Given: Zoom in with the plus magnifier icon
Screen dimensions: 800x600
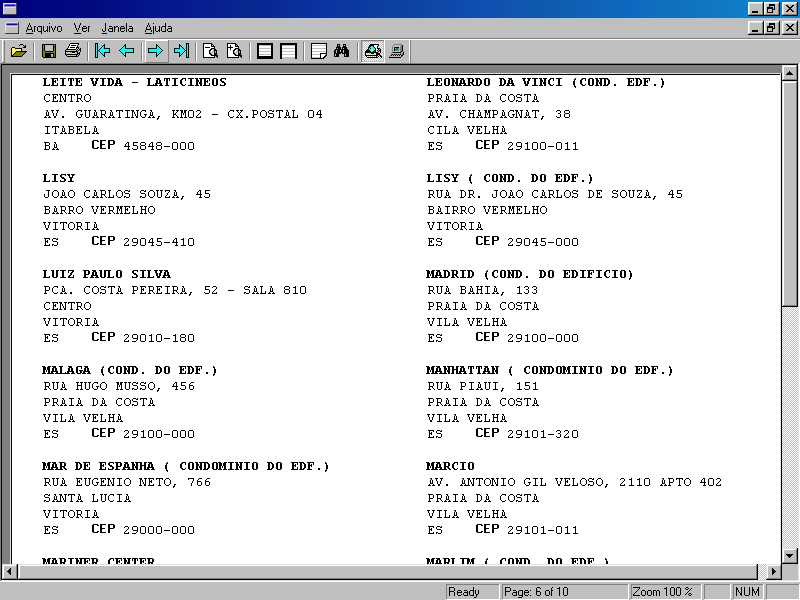Looking at the screenshot, I should [234, 51].
